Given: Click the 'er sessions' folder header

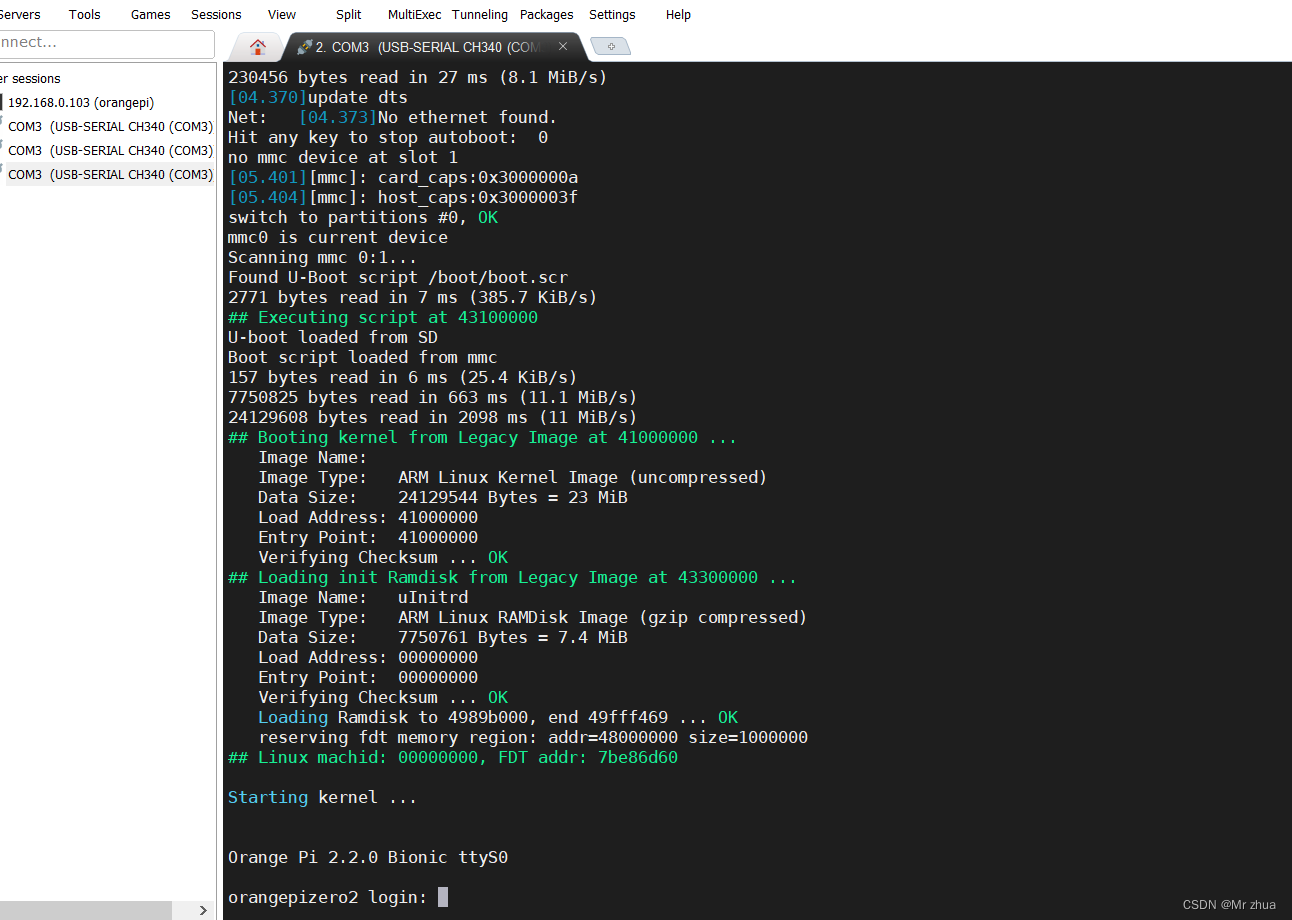Looking at the screenshot, I should 30,79.
